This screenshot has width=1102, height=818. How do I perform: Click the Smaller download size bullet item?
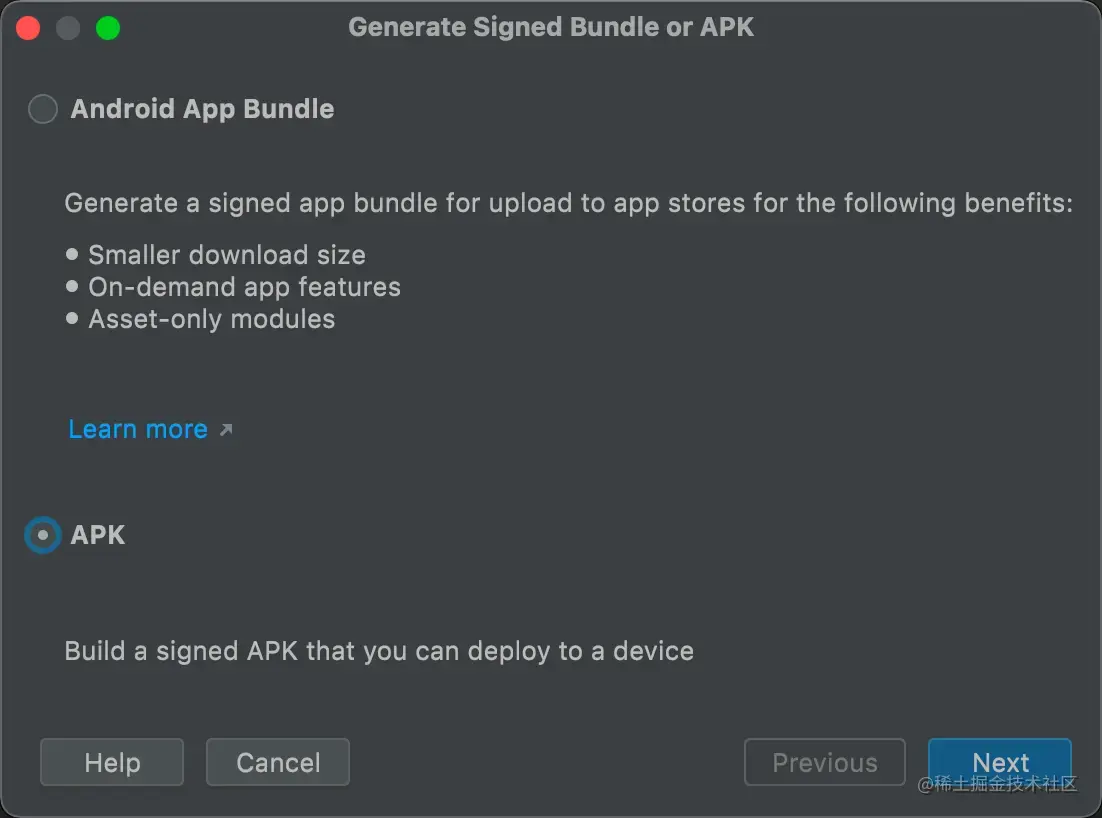[x=227, y=255]
